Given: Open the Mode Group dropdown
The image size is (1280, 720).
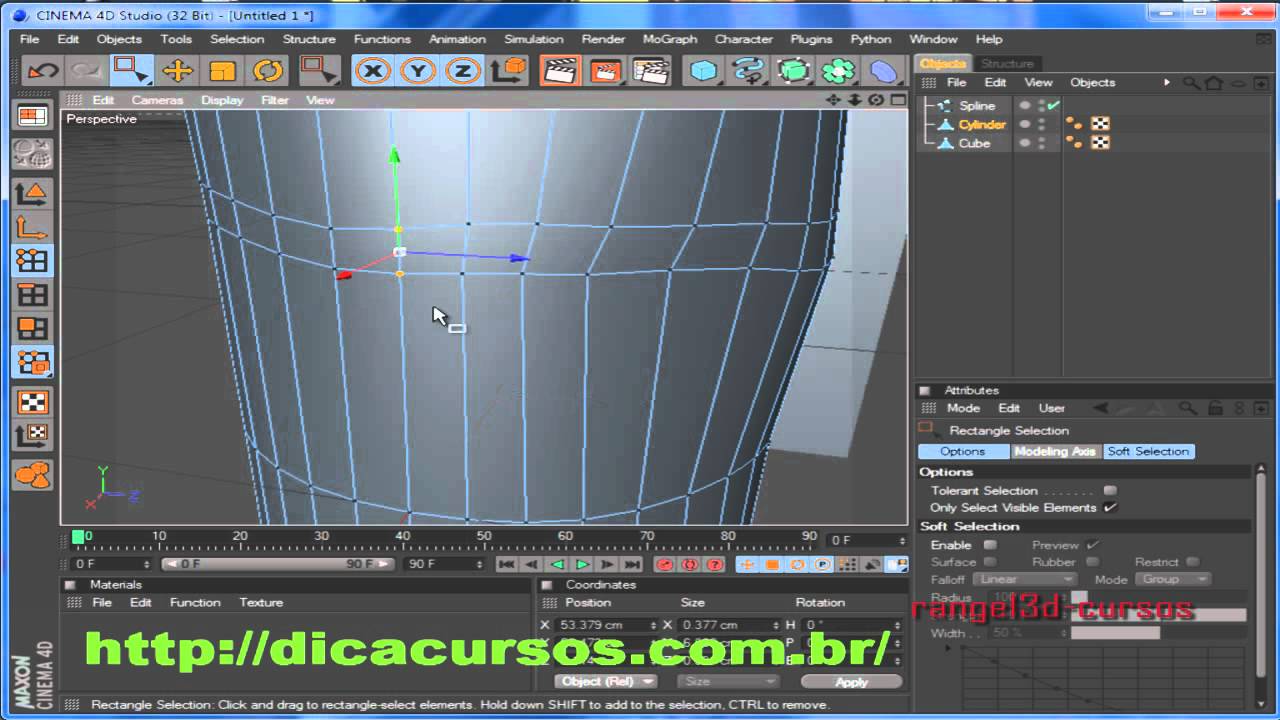Looking at the screenshot, I should [x=1174, y=579].
